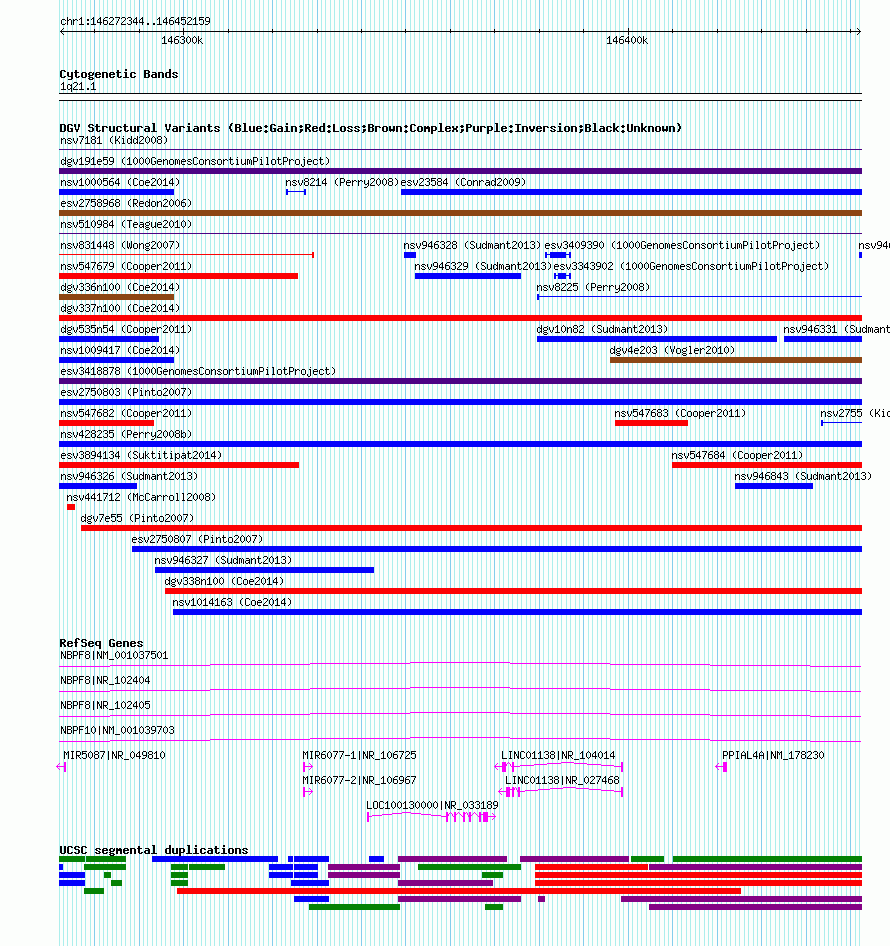
Task: Click the nsv946331 variant label
Action: tap(836, 329)
